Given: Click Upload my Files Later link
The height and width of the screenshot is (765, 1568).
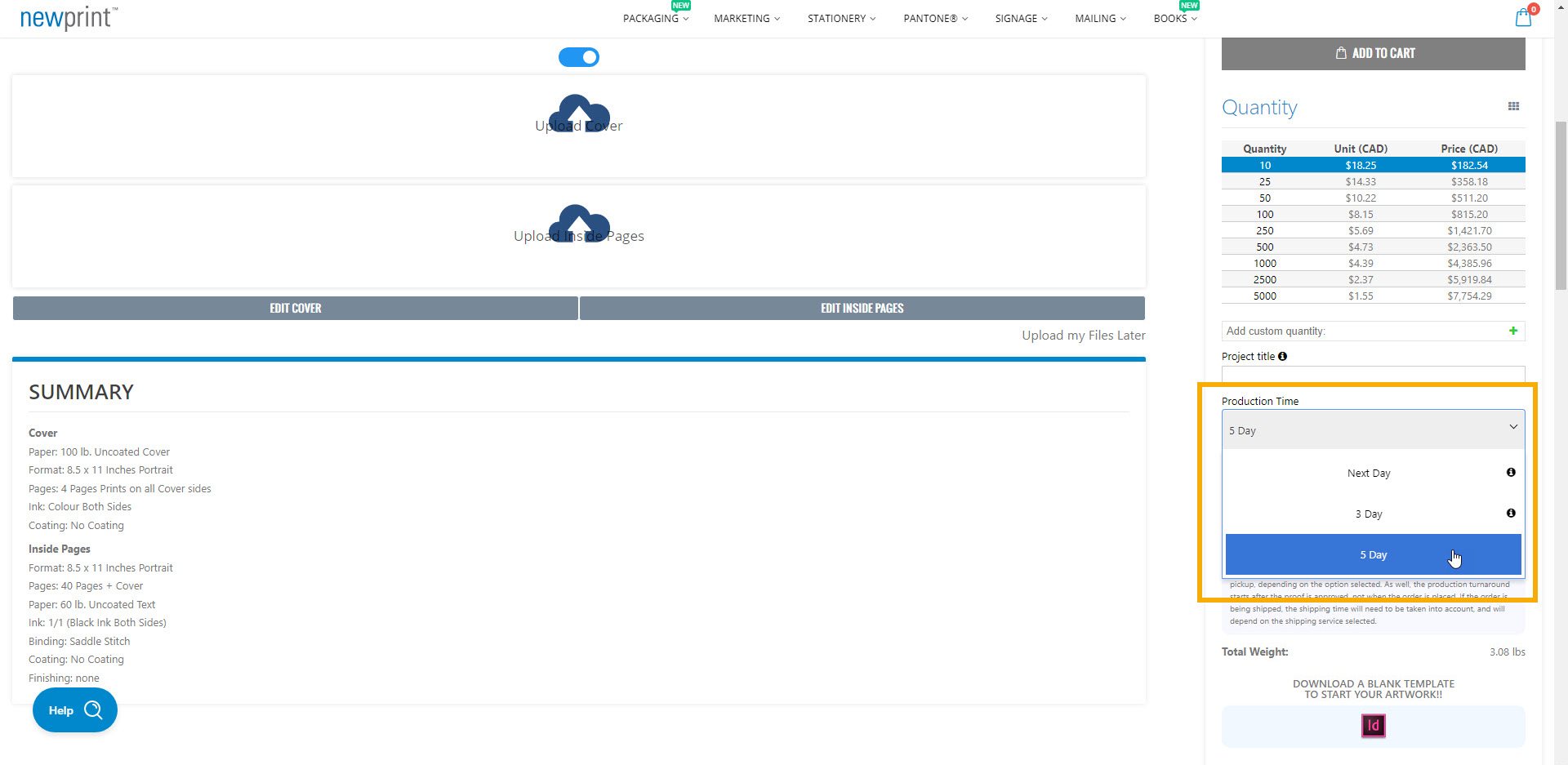Looking at the screenshot, I should tap(1084, 335).
